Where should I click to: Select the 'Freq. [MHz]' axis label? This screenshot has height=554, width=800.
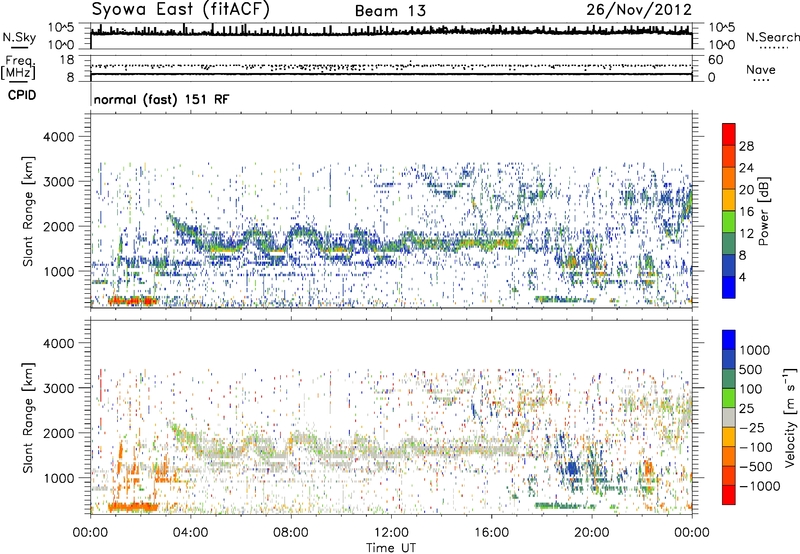click(x=19, y=69)
